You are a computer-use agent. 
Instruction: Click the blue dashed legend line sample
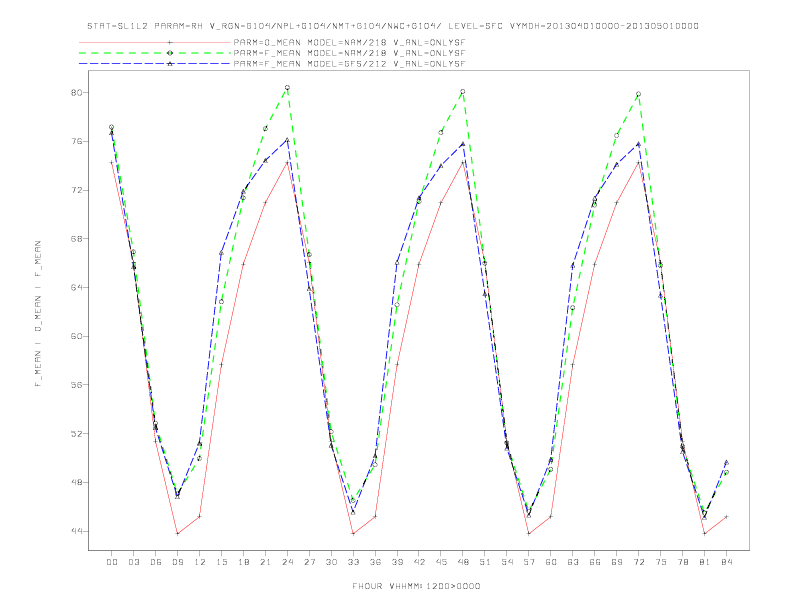tap(155, 64)
